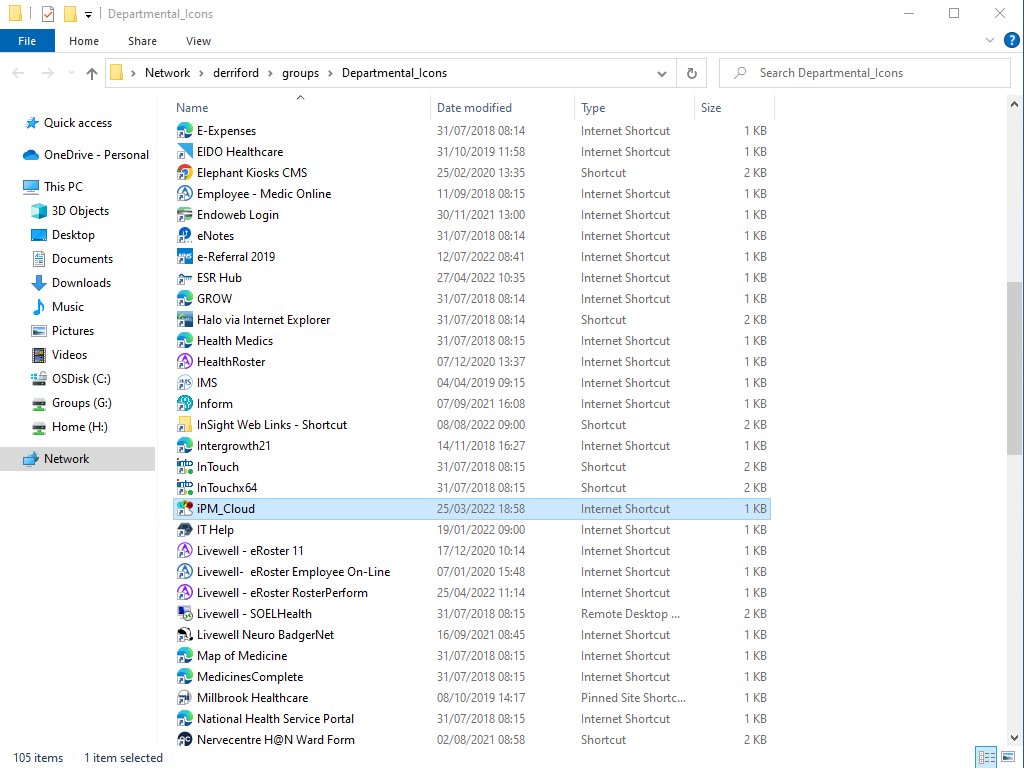Click the HealthRoster icon
Screen dimensions: 1024x768
(x=185, y=362)
